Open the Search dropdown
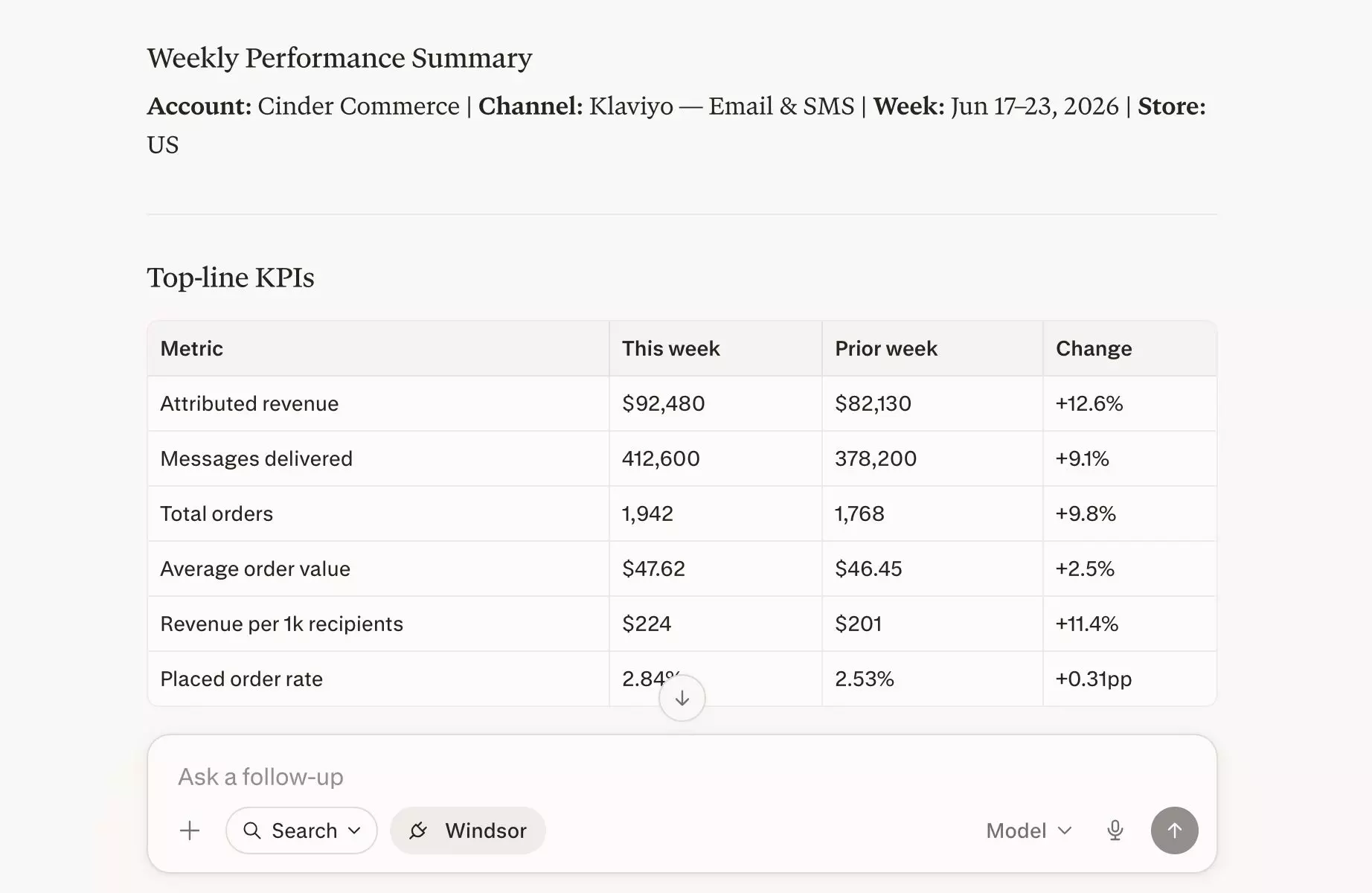Viewport: 1372px width, 893px height. point(301,830)
